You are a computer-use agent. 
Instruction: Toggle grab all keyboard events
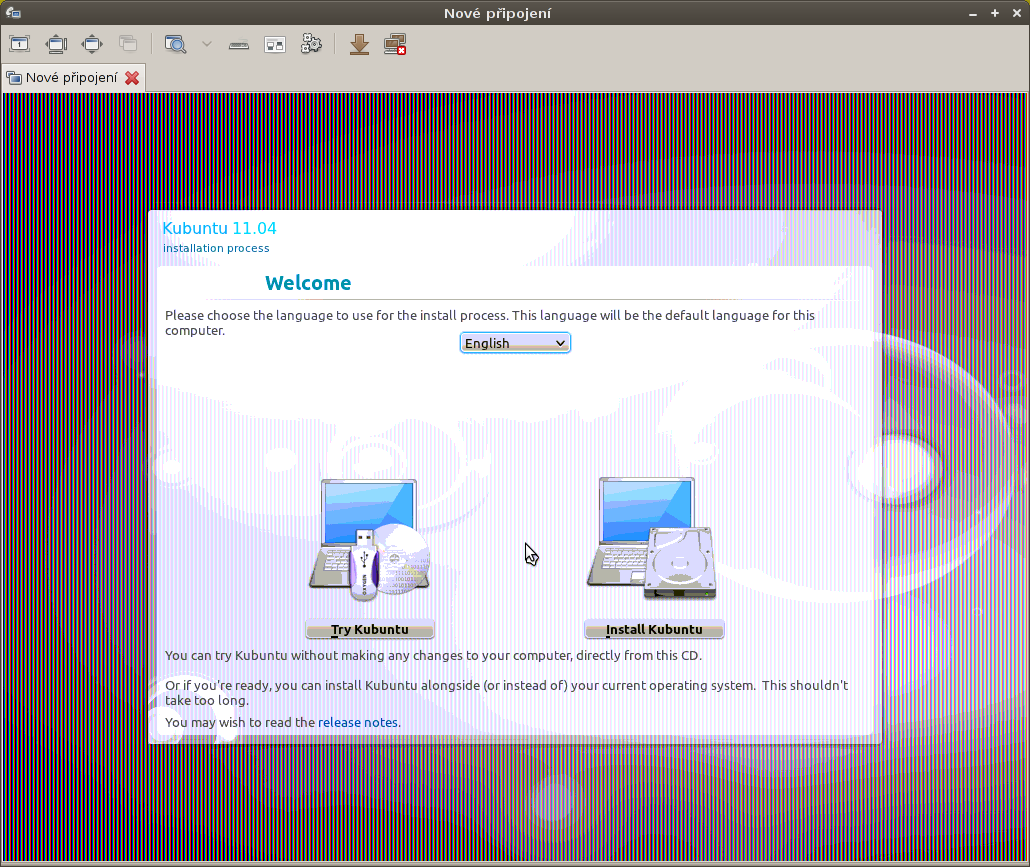coord(238,45)
